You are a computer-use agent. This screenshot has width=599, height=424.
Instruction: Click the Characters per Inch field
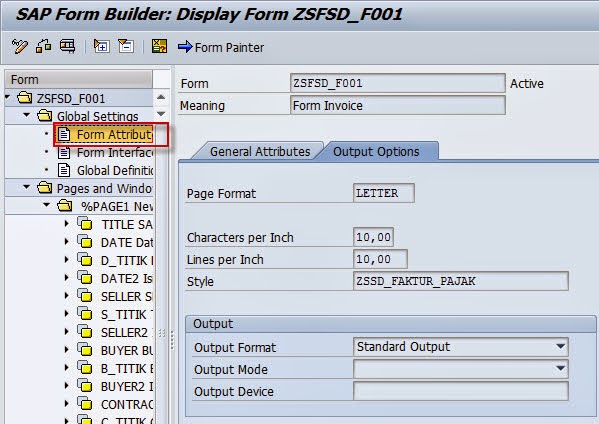pos(374,237)
